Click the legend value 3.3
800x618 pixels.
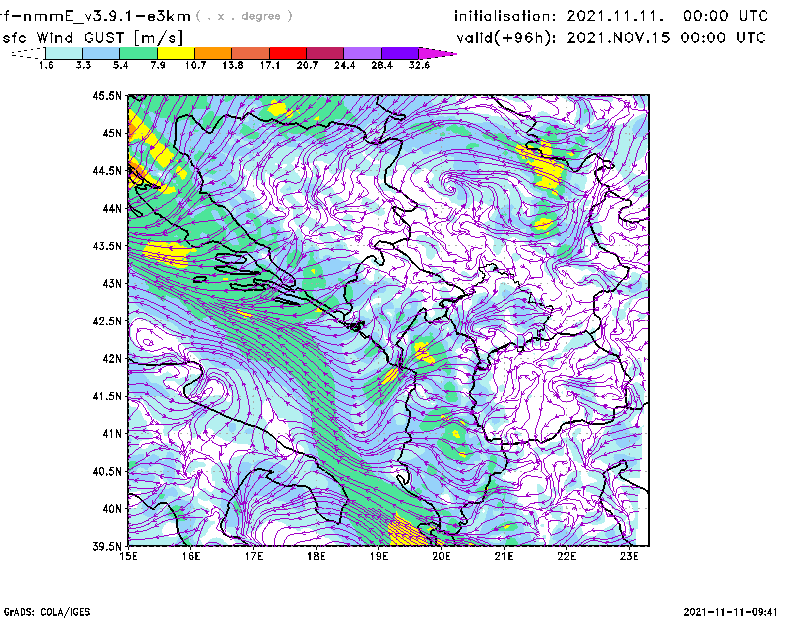(x=83, y=65)
